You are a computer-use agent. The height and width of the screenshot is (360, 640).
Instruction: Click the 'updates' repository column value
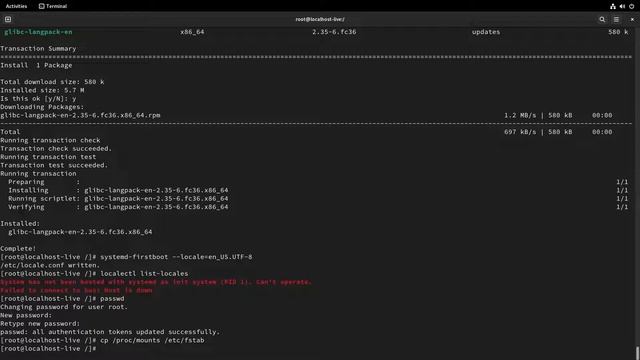tap(486, 32)
